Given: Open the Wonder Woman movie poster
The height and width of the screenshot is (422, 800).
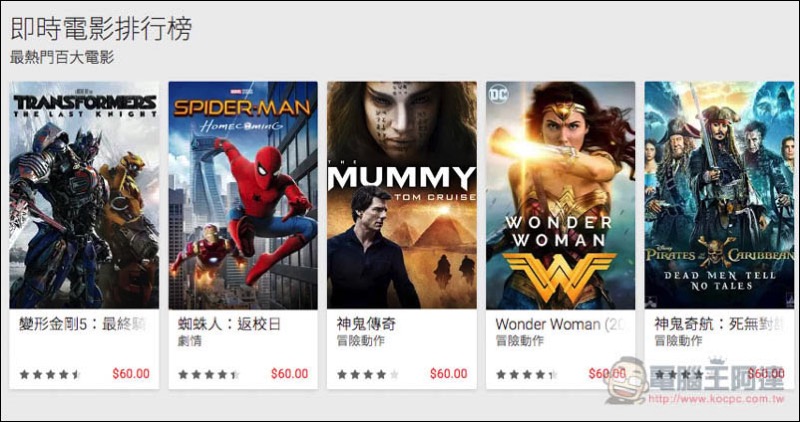Looking at the screenshot, I should (x=561, y=195).
